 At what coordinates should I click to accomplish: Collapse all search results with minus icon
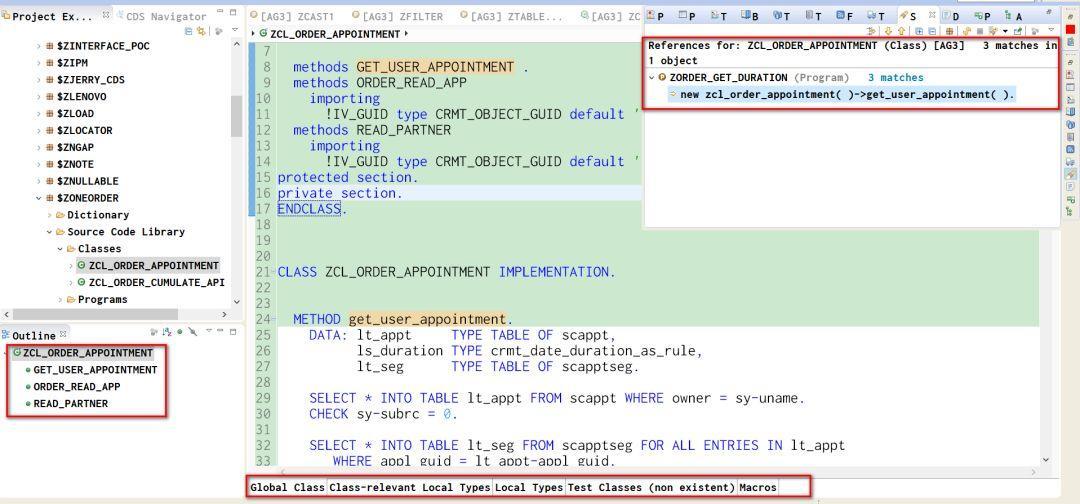pyautogui.click(x=932, y=31)
